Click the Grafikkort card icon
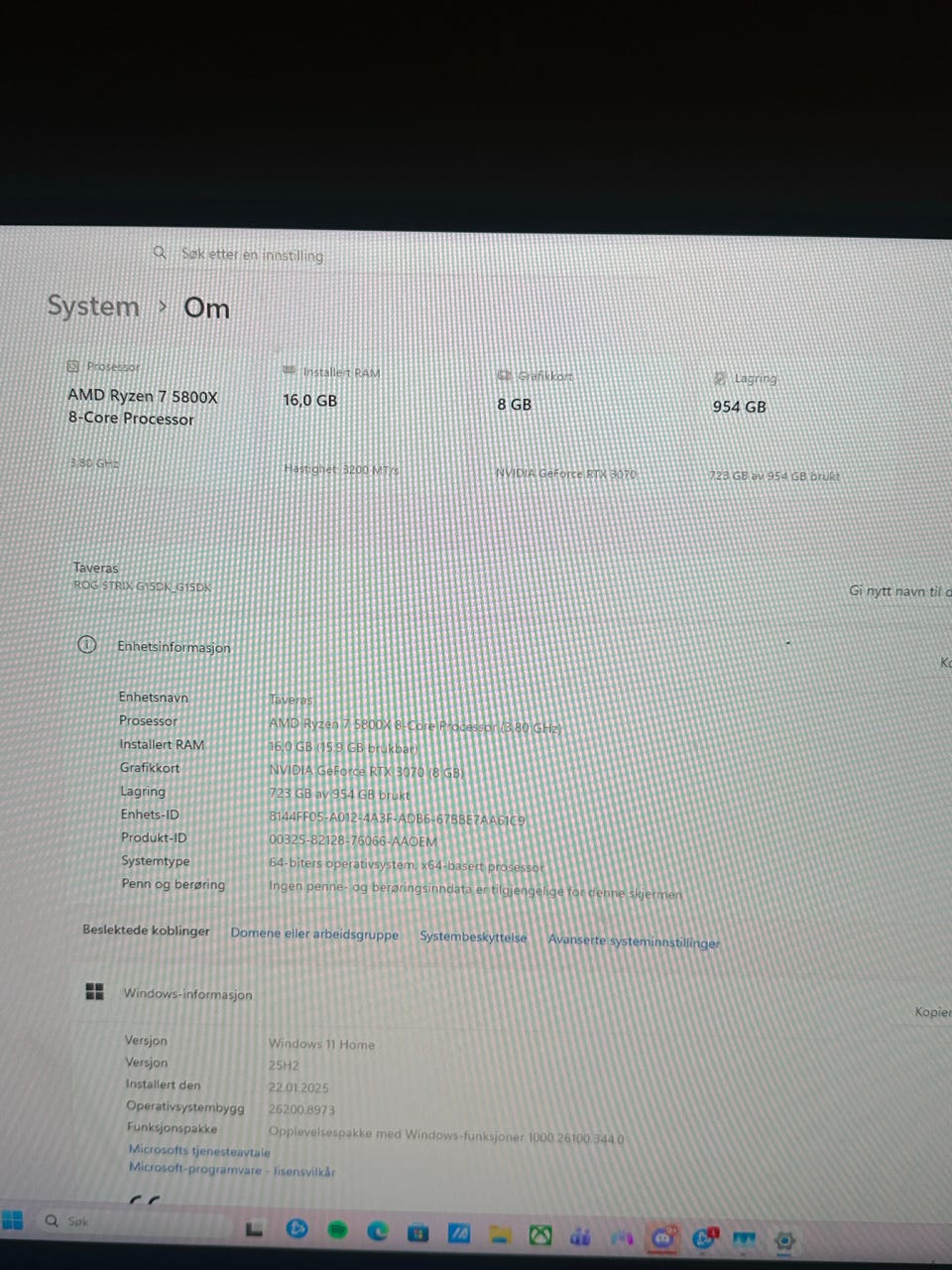 coord(504,375)
